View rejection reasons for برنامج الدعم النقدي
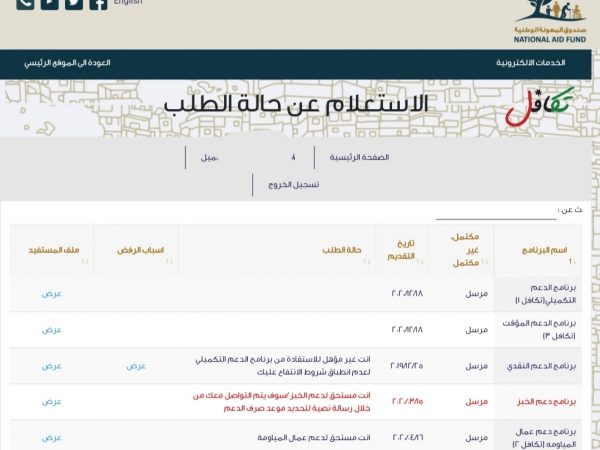Image resolution: width=600 pixels, height=450 pixels. coord(136,365)
